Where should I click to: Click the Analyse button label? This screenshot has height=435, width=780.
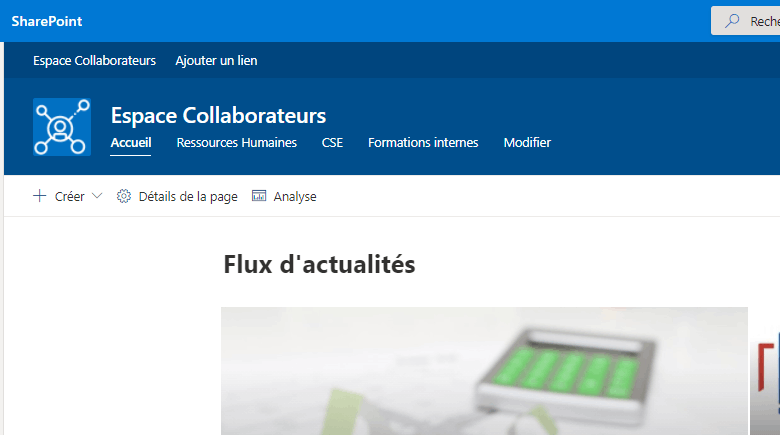[x=295, y=197]
